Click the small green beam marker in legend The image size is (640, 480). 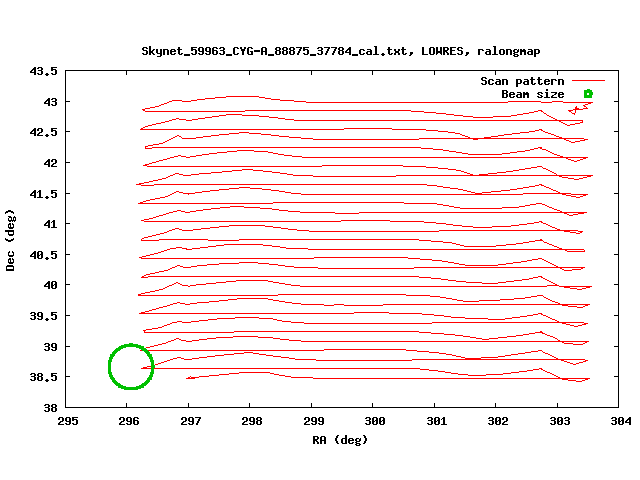click(x=588, y=94)
